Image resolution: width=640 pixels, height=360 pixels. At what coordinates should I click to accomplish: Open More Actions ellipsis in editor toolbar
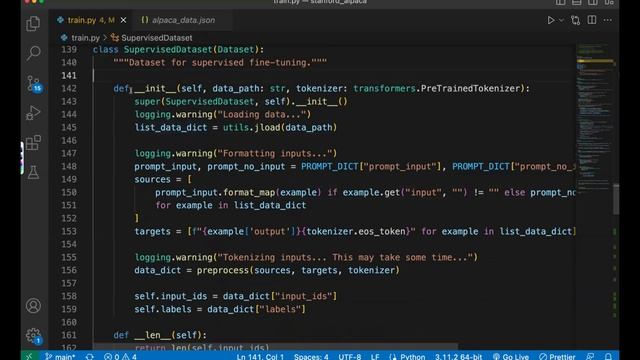point(608,20)
